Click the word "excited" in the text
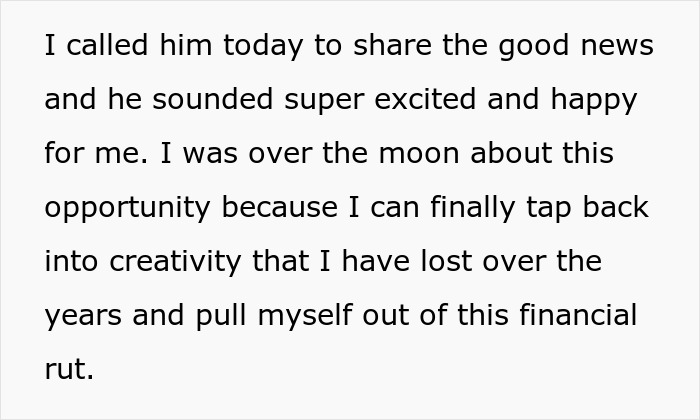 pyautogui.click(x=425, y=99)
